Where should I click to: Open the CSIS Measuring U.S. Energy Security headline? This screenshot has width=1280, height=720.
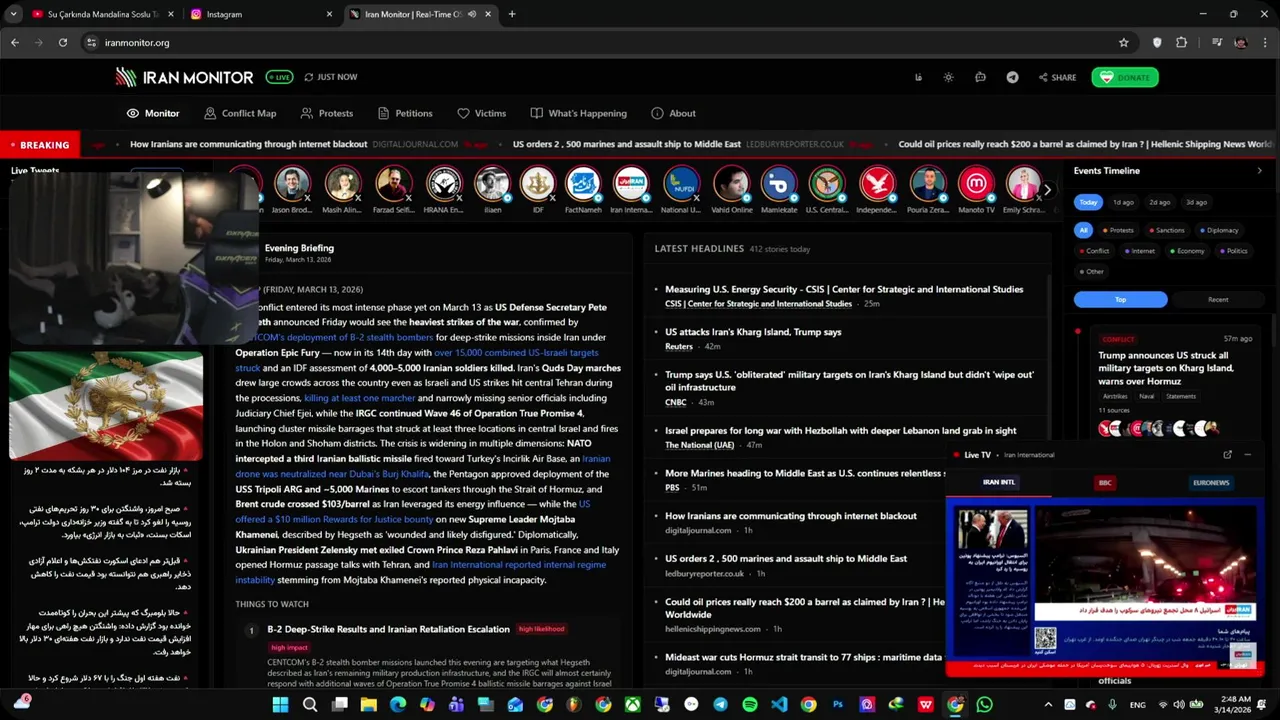(844, 289)
